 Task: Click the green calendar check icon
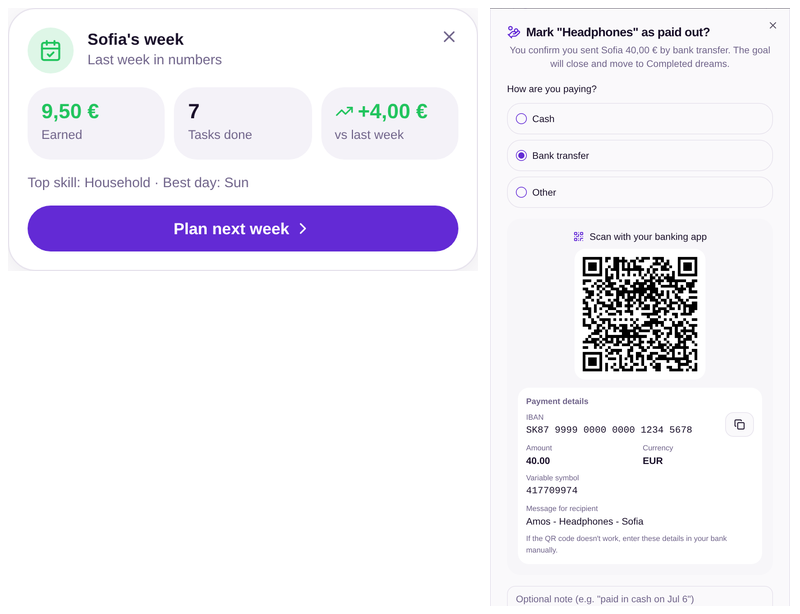(51, 51)
